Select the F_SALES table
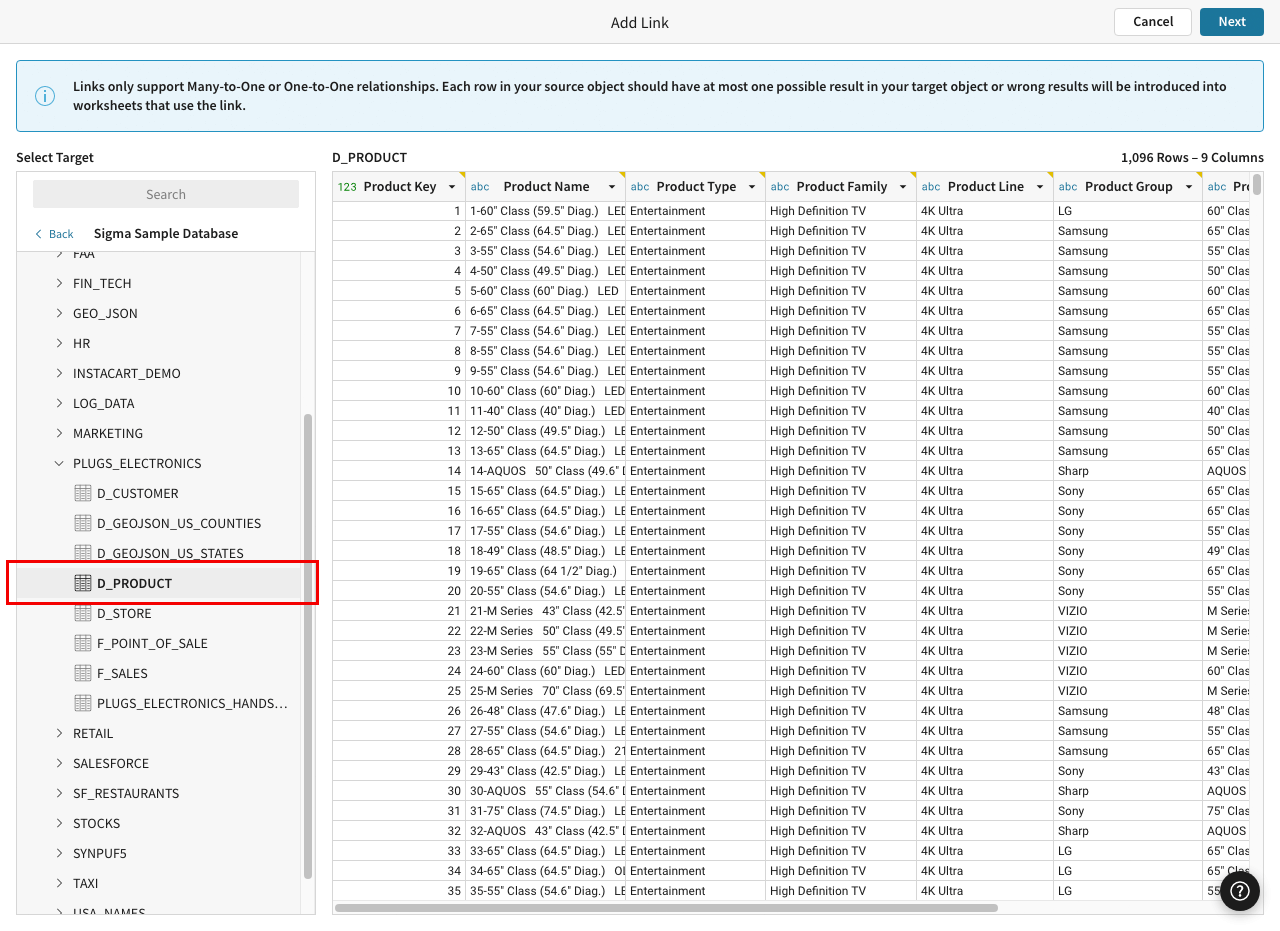This screenshot has height=931, width=1280. [158, 673]
